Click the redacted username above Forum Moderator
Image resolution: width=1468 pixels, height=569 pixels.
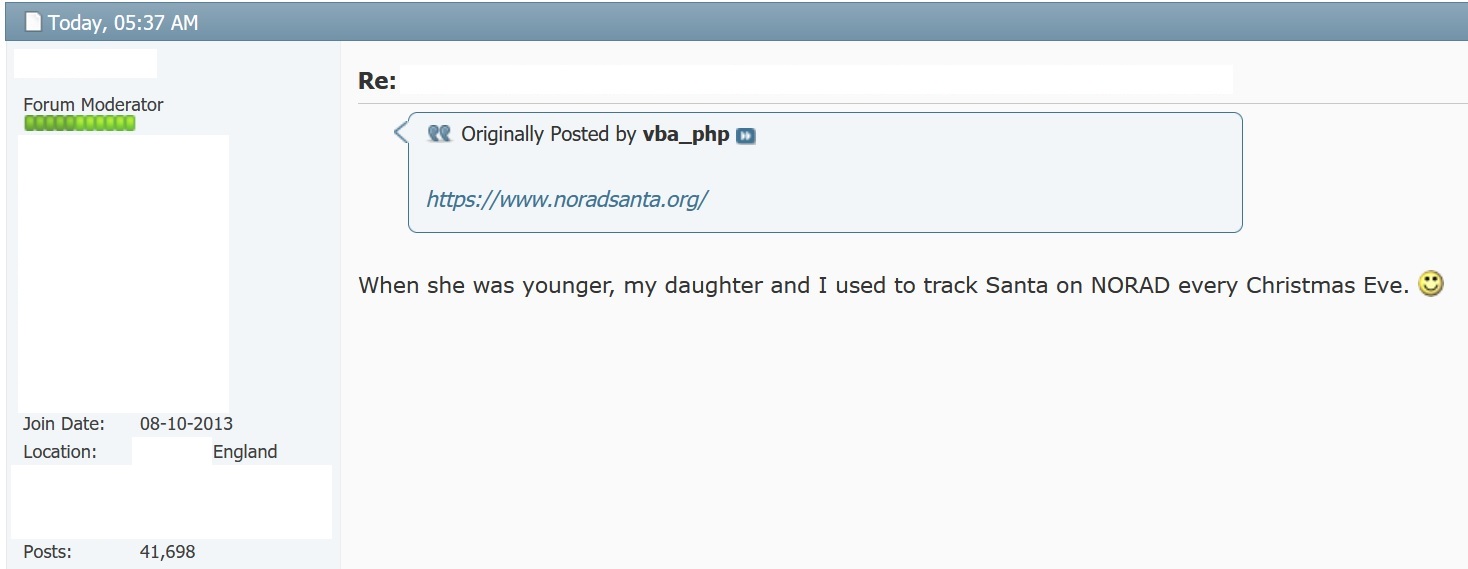point(85,63)
